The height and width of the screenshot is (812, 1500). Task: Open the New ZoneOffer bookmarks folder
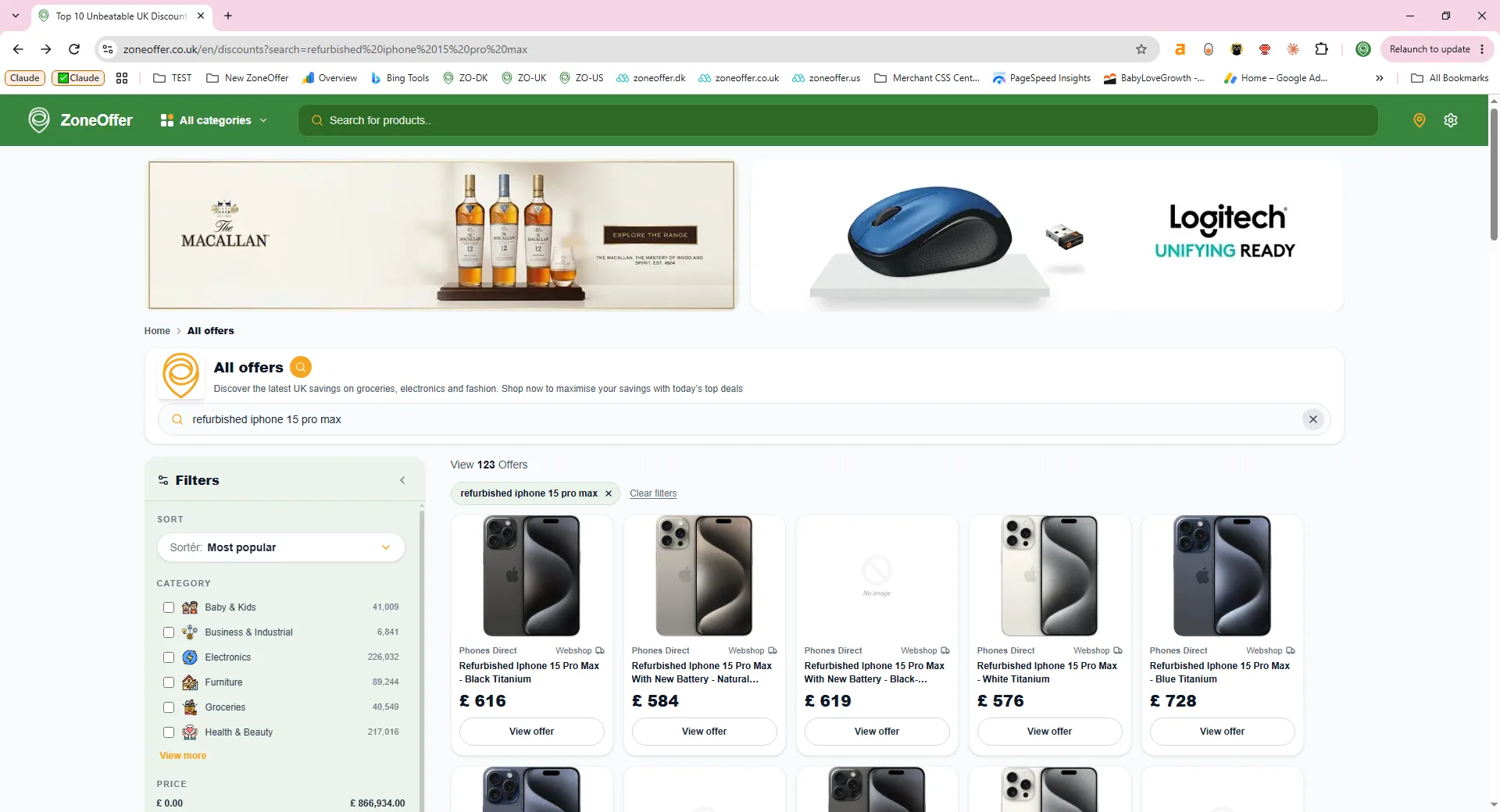[248, 78]
